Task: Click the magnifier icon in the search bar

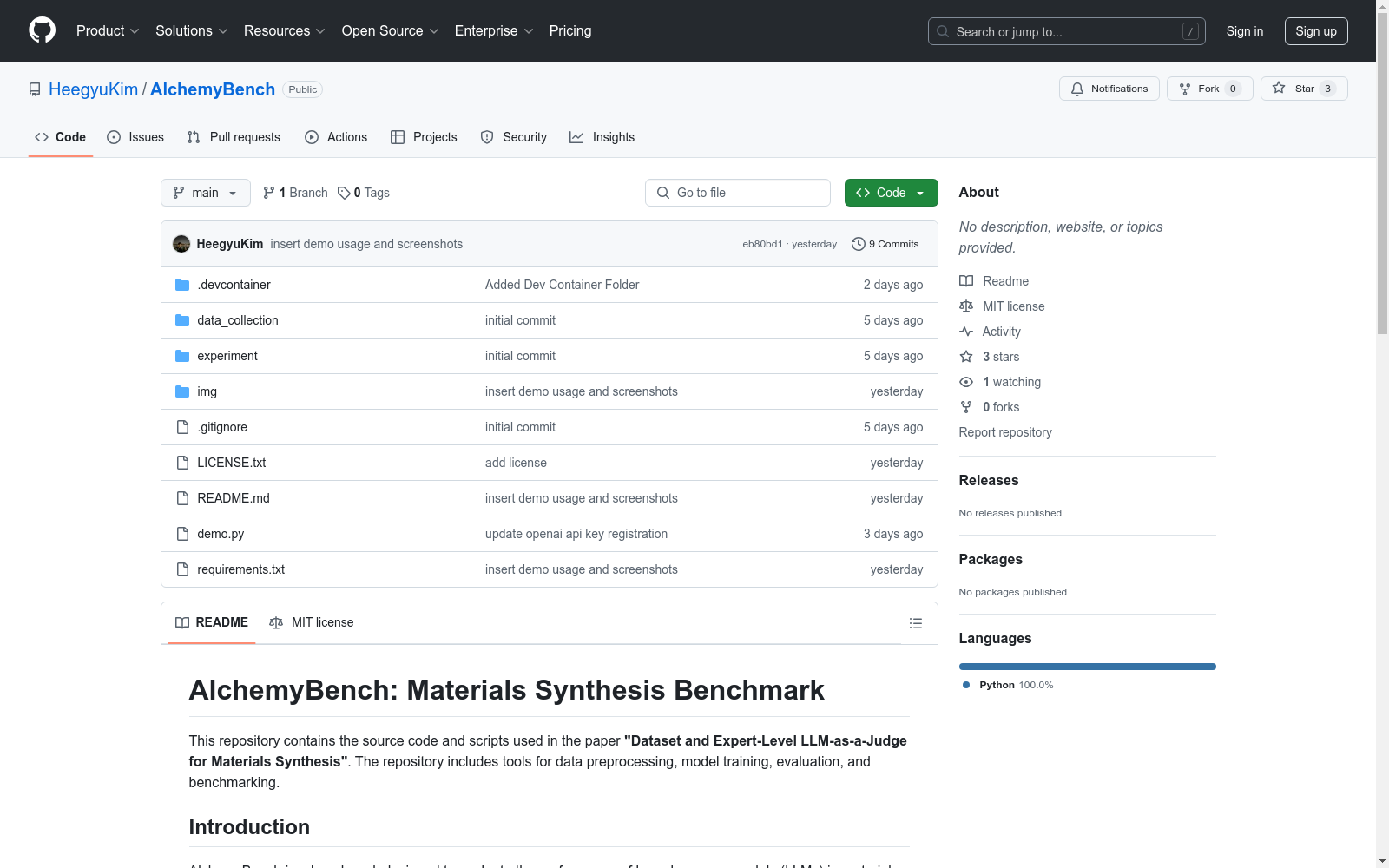Action: coord(943,31)
